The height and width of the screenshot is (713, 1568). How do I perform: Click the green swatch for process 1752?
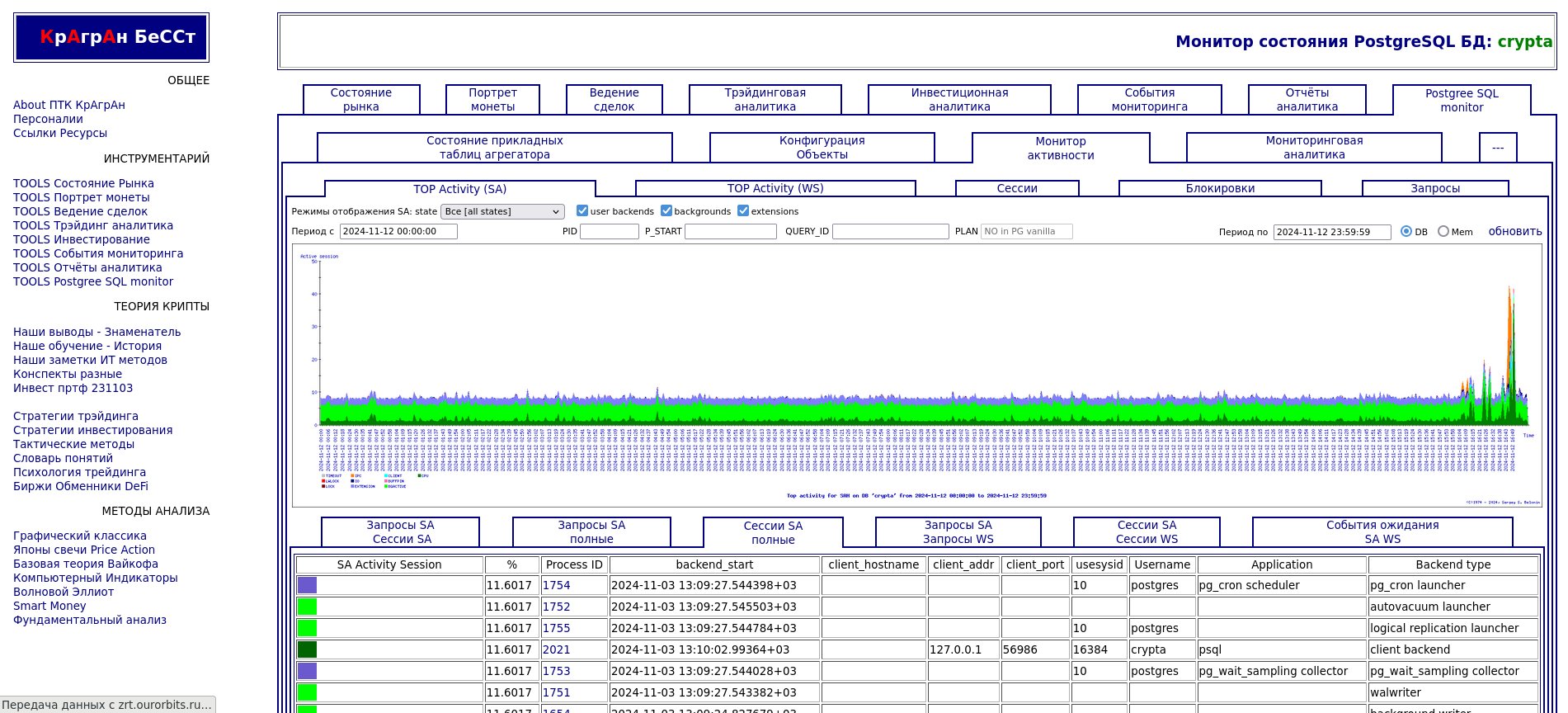(x=307, y=607)
